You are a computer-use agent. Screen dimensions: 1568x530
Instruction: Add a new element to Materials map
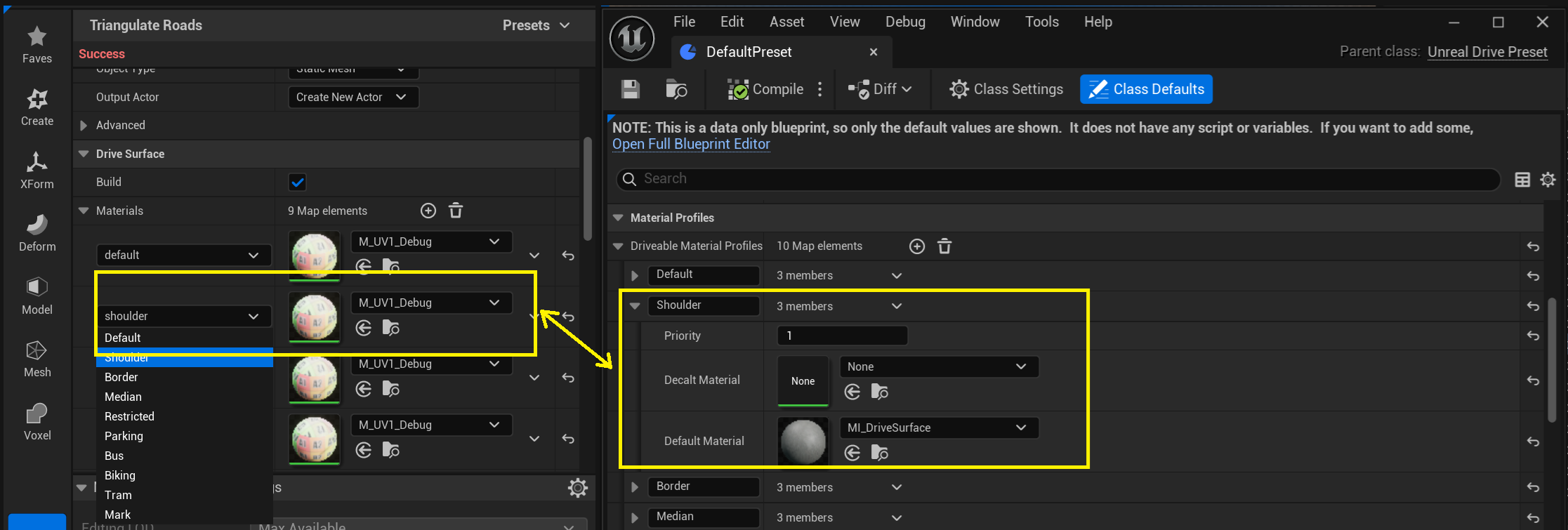428,211
